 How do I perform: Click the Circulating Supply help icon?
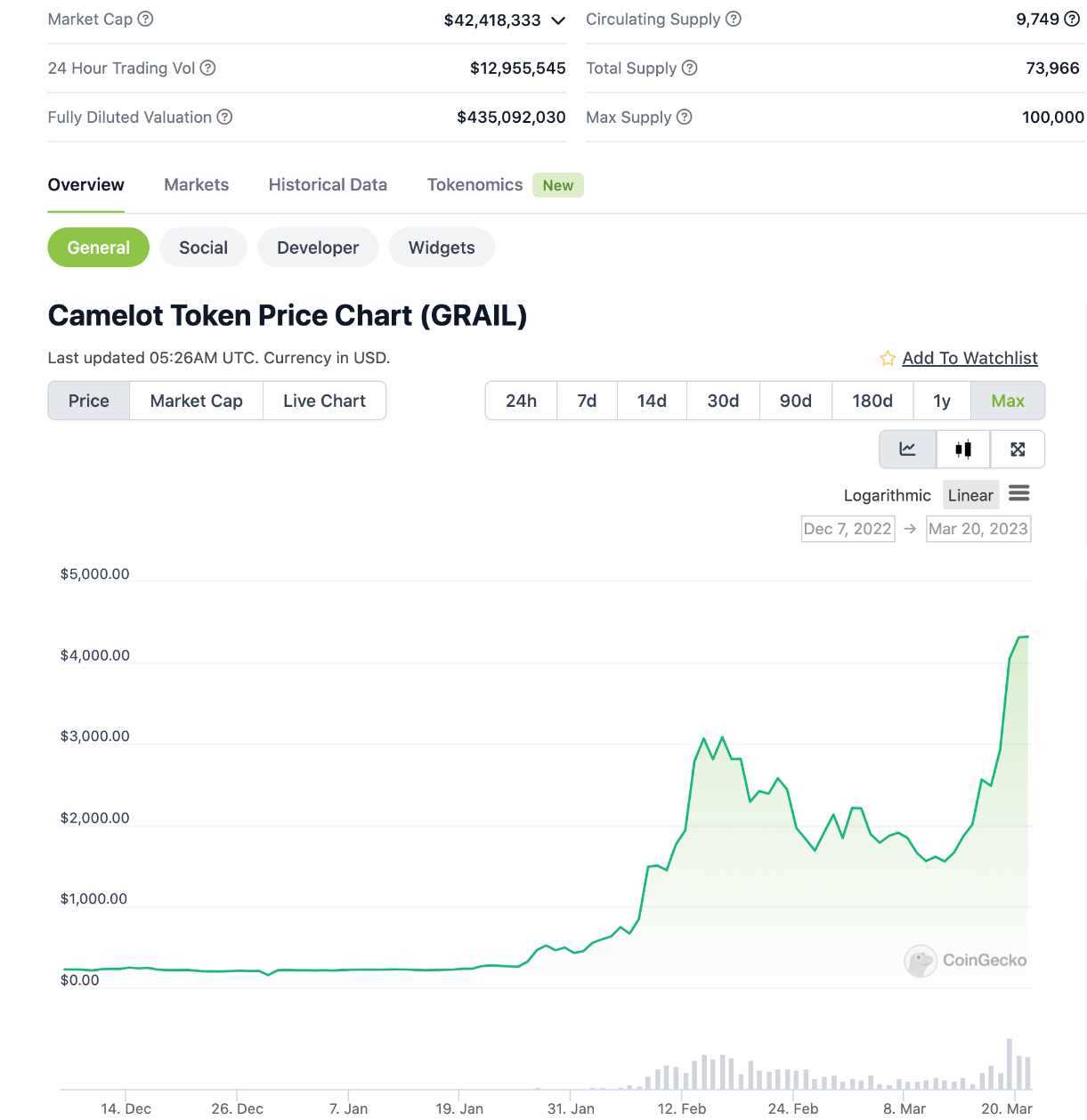coord(733,18)
